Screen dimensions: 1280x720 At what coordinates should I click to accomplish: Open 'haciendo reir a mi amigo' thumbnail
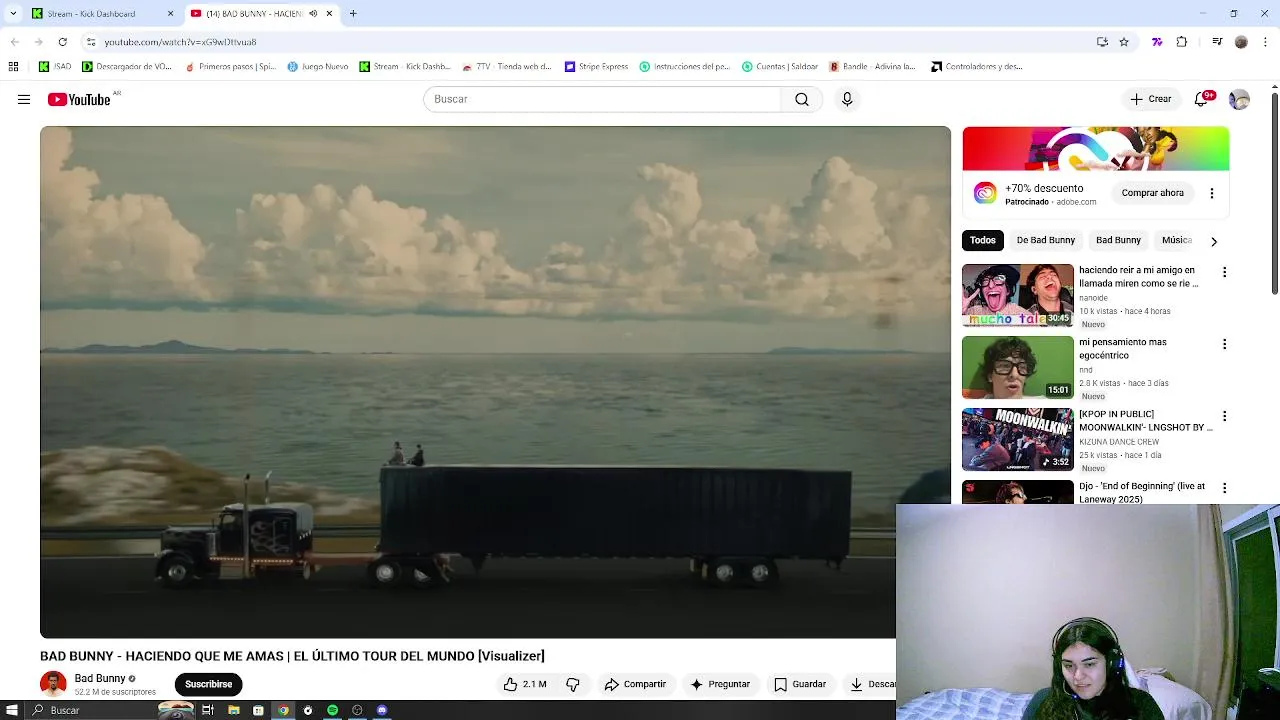[1017, 295]
